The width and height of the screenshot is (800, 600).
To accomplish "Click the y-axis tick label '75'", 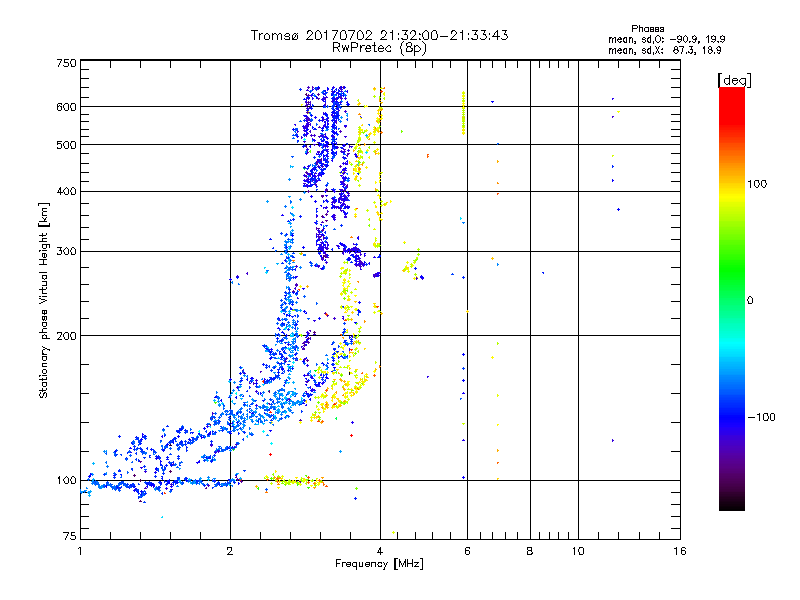I will 70,536.
